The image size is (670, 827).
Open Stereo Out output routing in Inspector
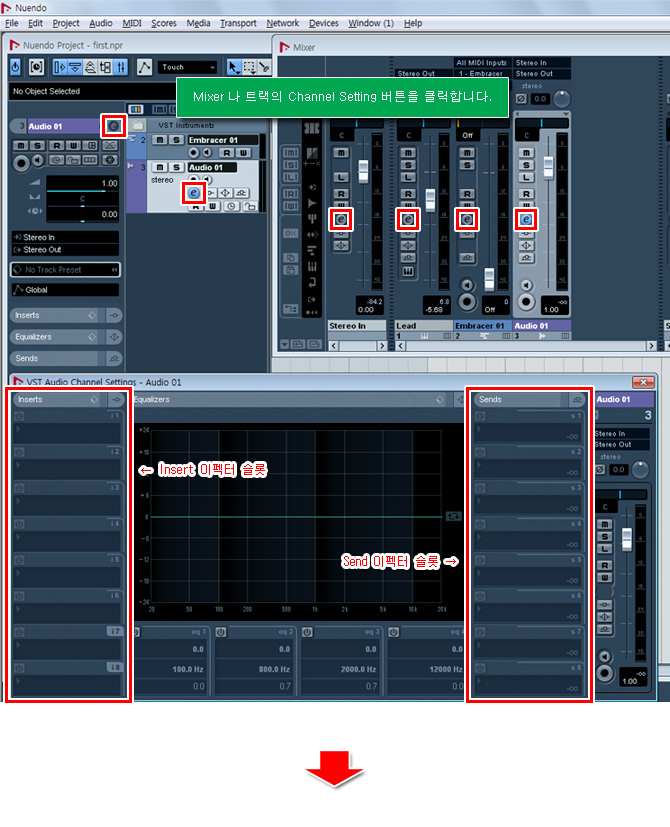click(65, 250)
